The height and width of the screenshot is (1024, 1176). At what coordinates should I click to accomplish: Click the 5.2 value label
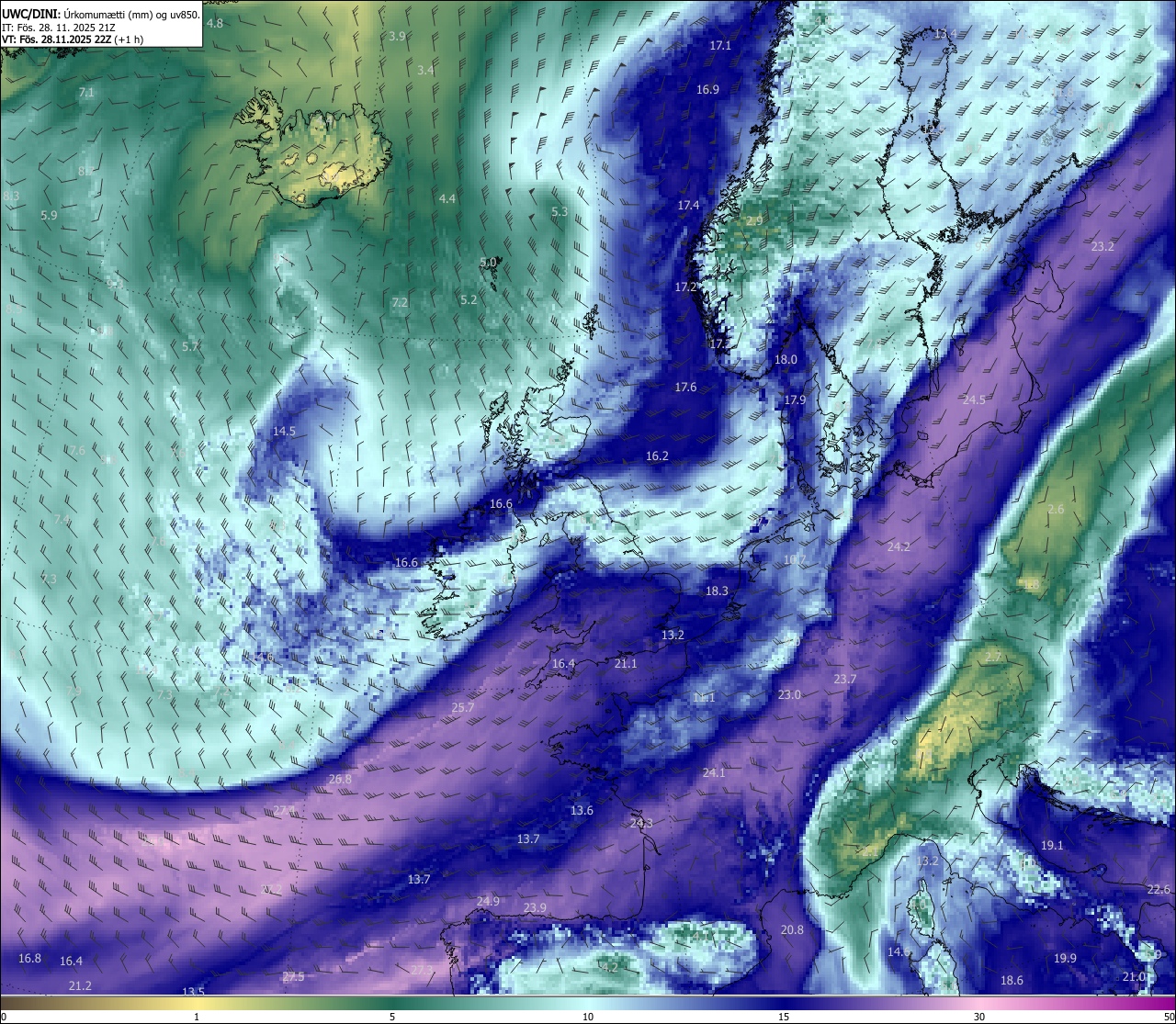(x=469, y=300)
